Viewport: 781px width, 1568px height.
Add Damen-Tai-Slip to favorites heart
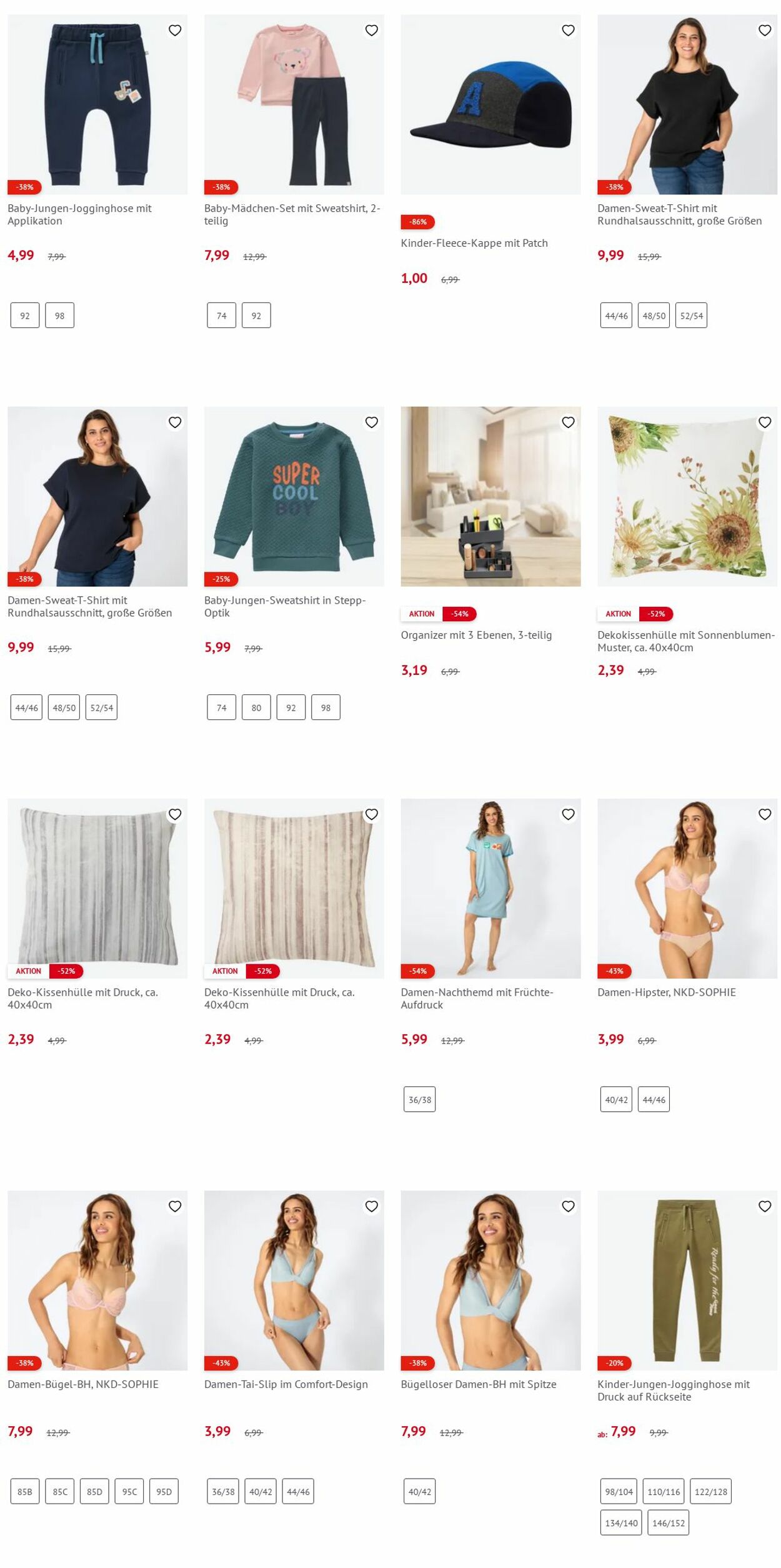tap(372, 1206)
